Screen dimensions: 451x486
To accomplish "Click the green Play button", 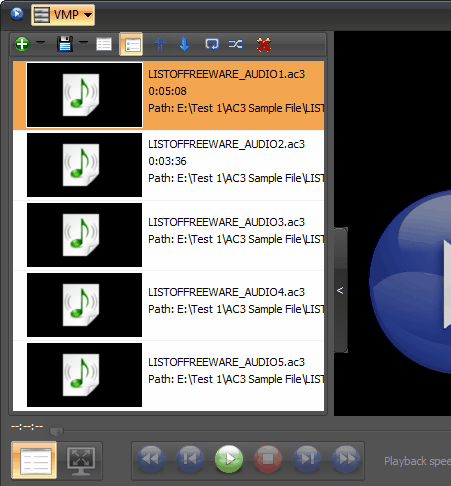I will pyautogui.click(x=229, y=459).
